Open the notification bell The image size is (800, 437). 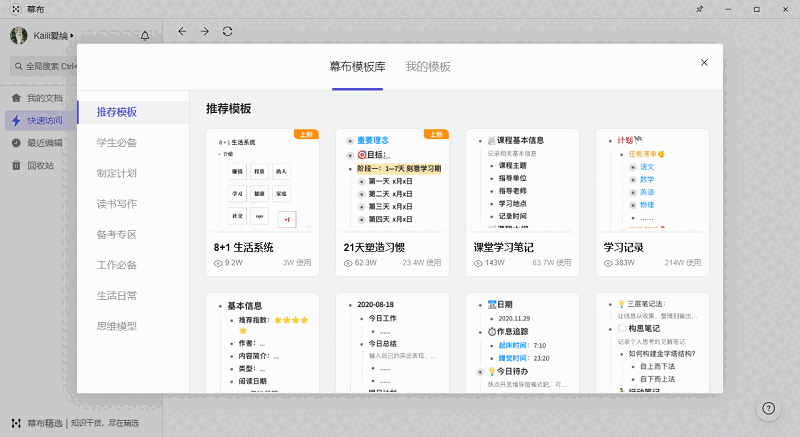point(145,36)
